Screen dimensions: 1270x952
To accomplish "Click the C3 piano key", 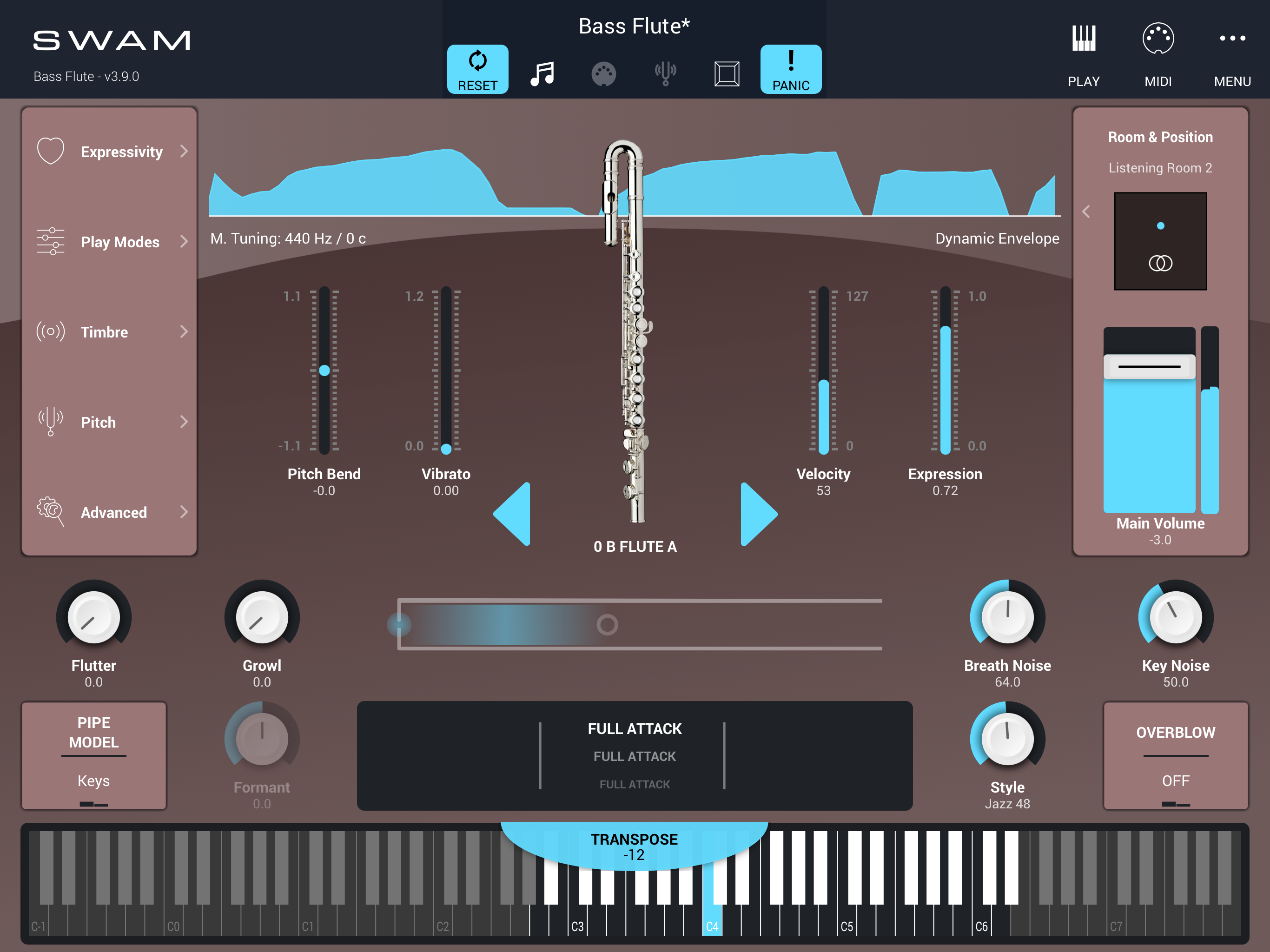I will (x=577, y=921).
